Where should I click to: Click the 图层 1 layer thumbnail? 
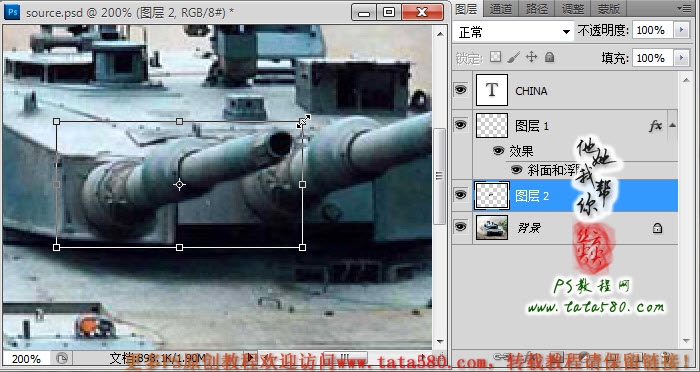point(492,125)
